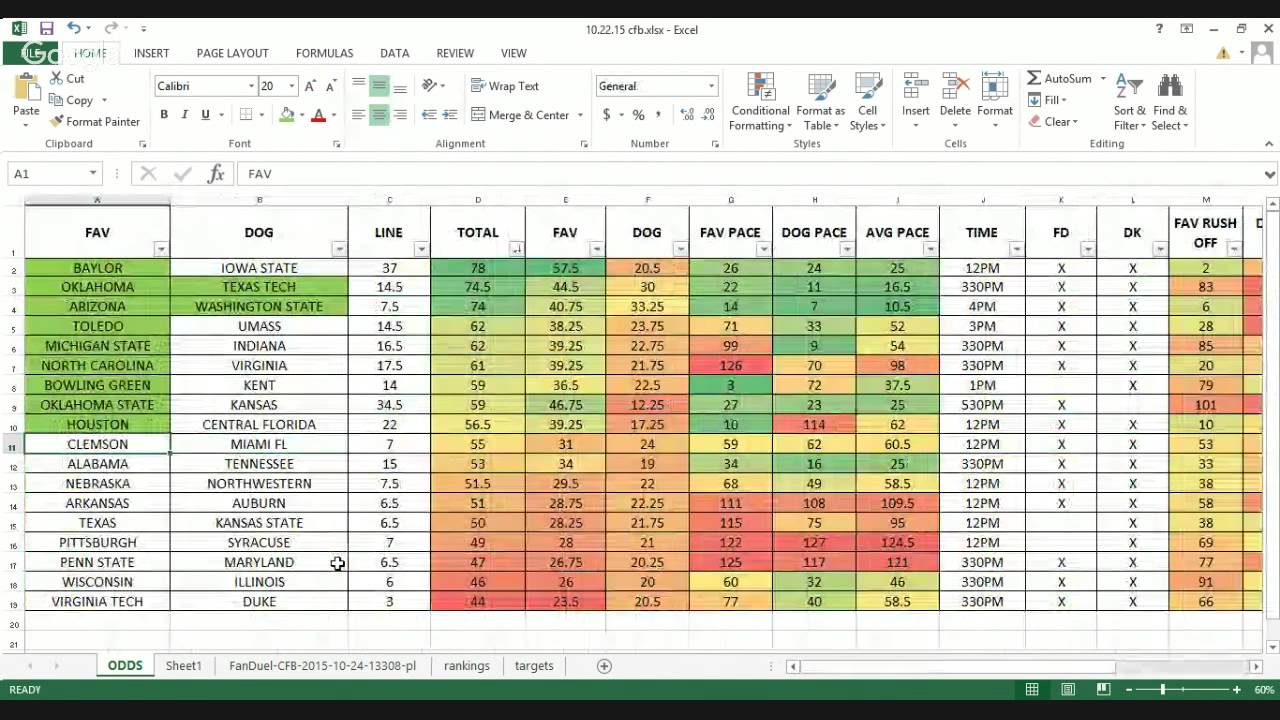Select the Format Painter tool
The width and height of the screenshot is (1280, 720).
pyautogui.click(x=94, y=122)
